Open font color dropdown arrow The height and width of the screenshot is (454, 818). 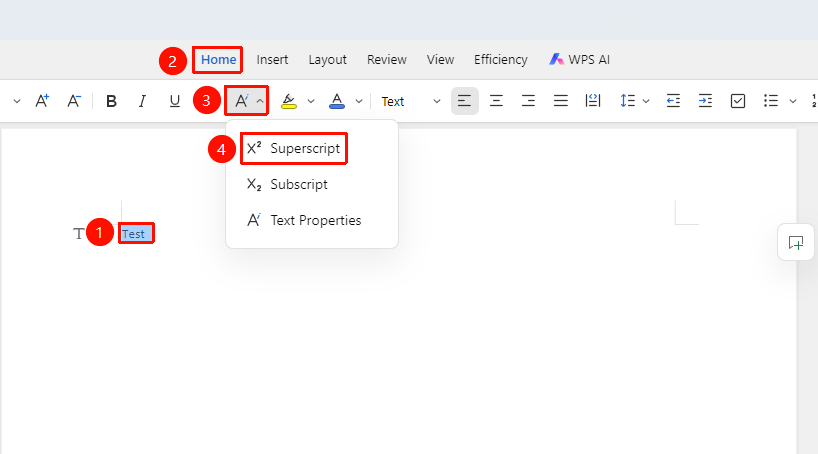[359, 101]
